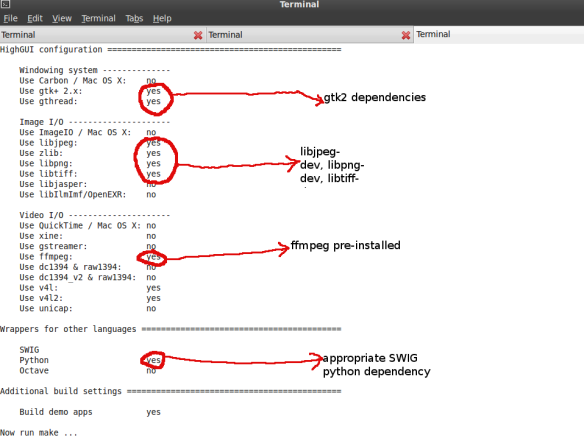This screenshot has width=584, height=438.
Task: Click the 'Use libjpeg:' line
Action: point(90,143)
